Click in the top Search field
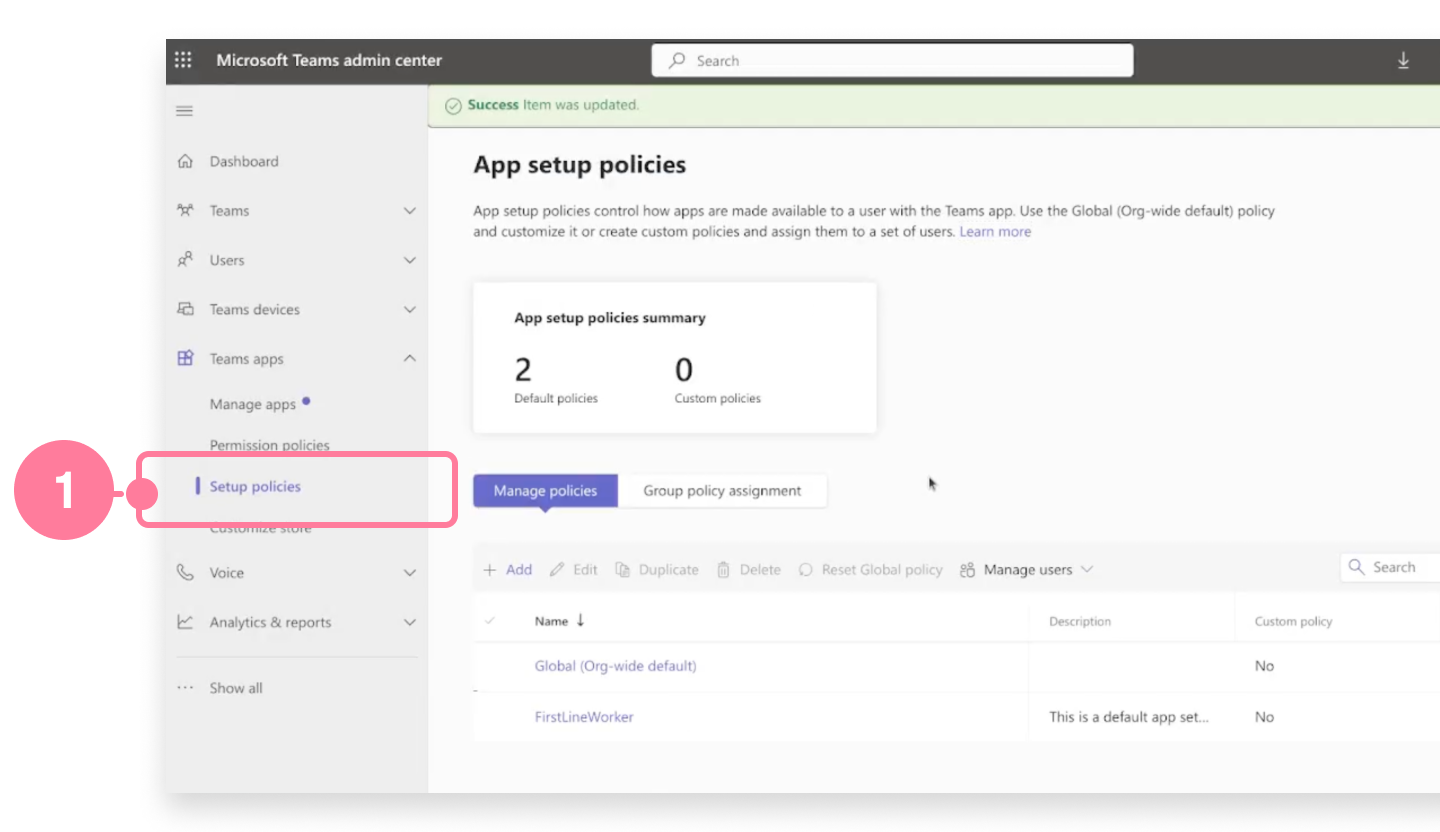The height and width of the screenshot is (832, 1440). tap(892, 60)
